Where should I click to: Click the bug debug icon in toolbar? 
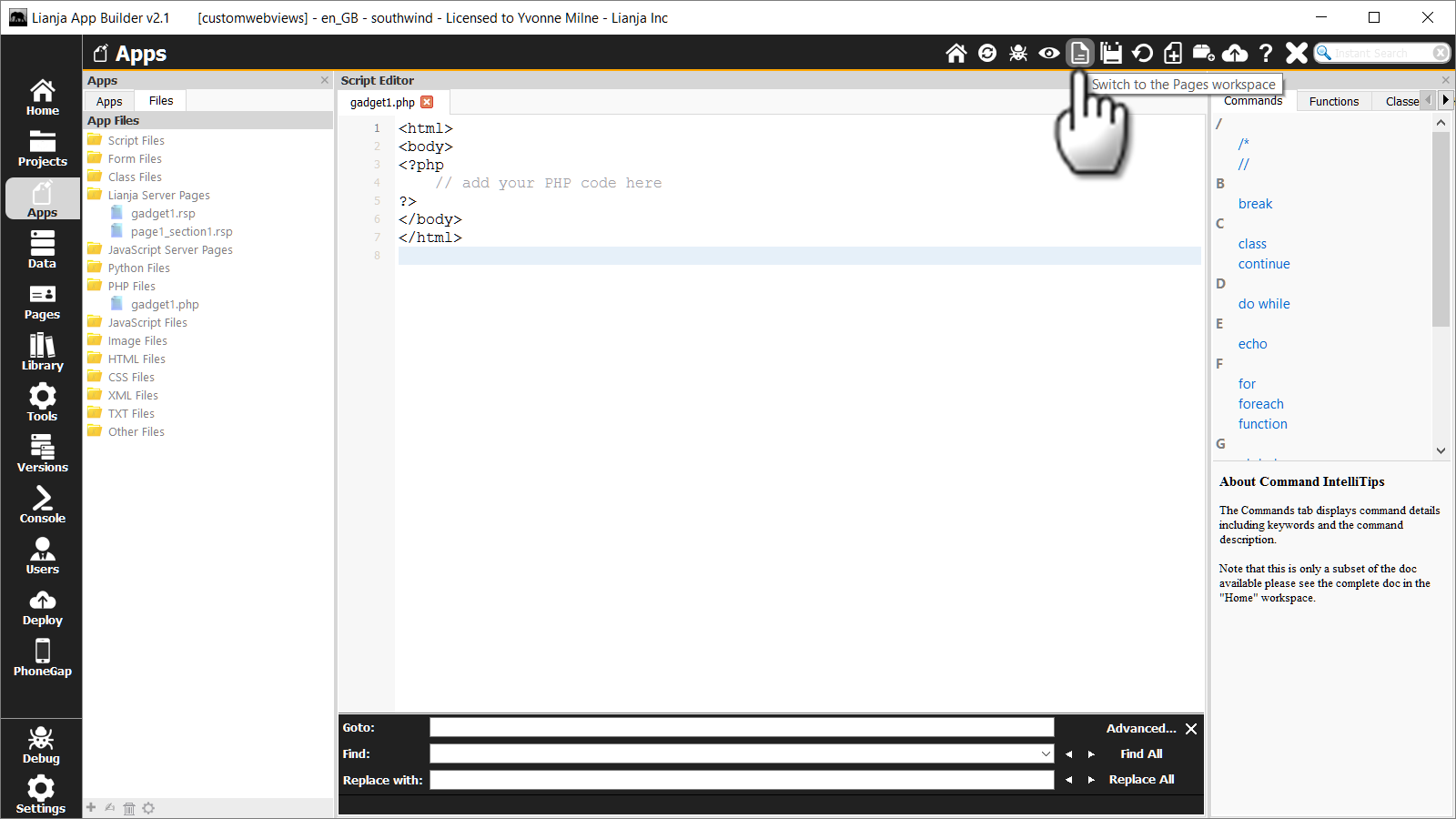(x=1018, y=54)
